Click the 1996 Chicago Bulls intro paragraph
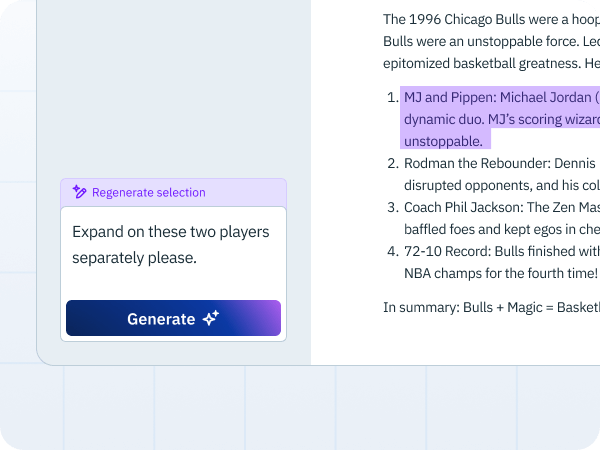This screenshot has height=450, width=600. (491, 41)
